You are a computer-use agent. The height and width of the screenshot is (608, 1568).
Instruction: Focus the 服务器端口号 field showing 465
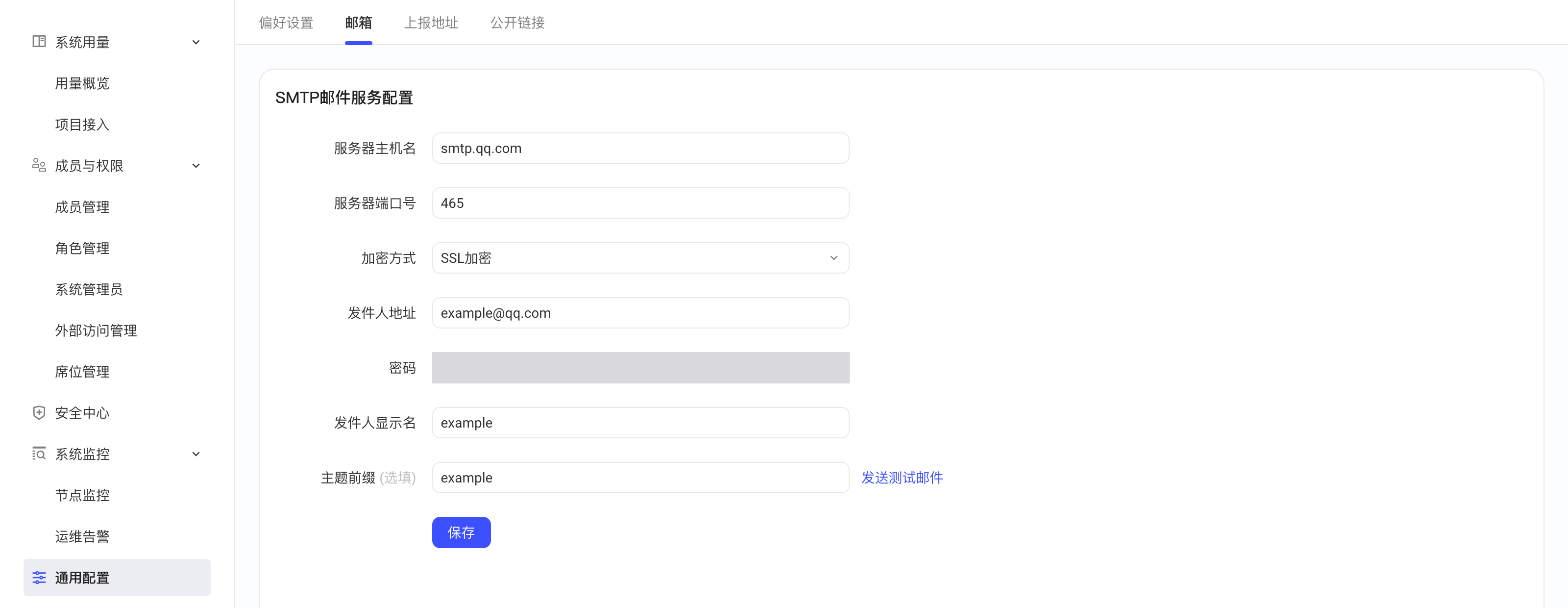[640, 203]
